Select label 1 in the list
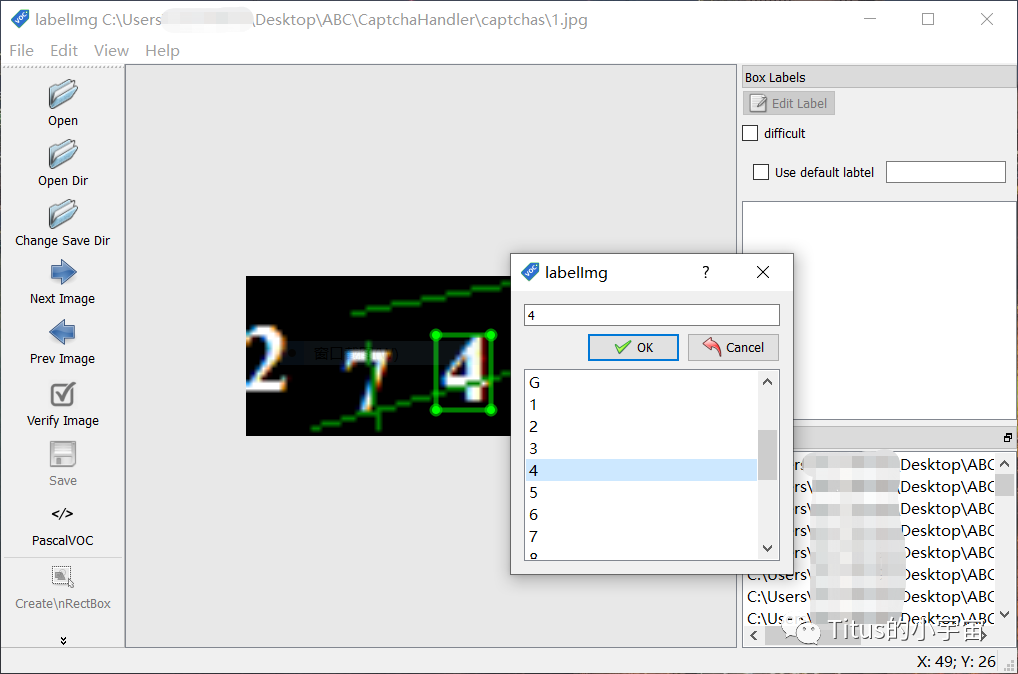 pyautogui.click(x=641, y=405)
